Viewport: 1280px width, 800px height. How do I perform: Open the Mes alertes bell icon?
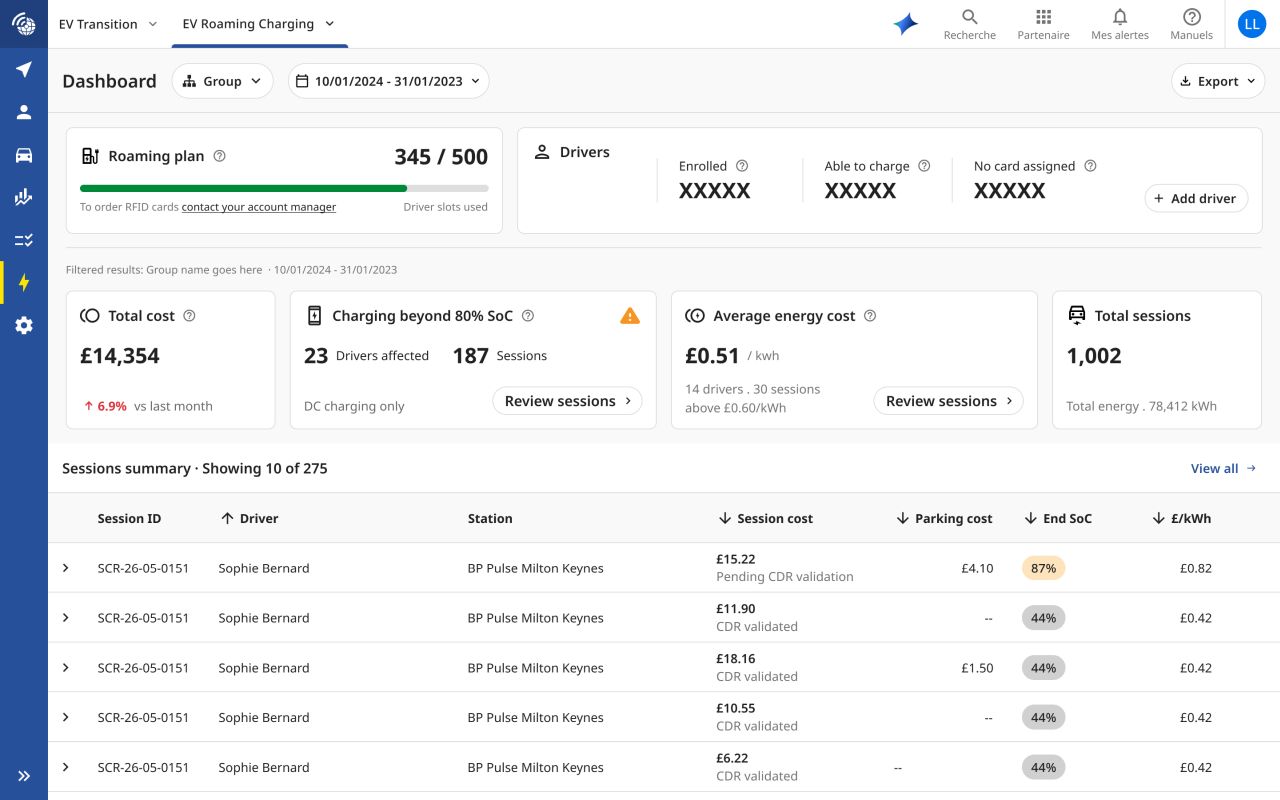1120,24
